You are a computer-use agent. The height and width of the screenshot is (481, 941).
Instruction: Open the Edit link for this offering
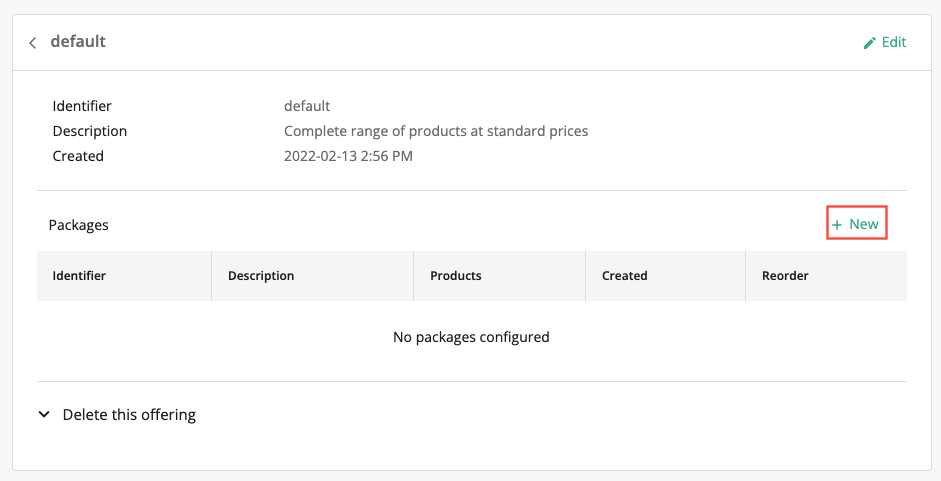click(885, 42)
